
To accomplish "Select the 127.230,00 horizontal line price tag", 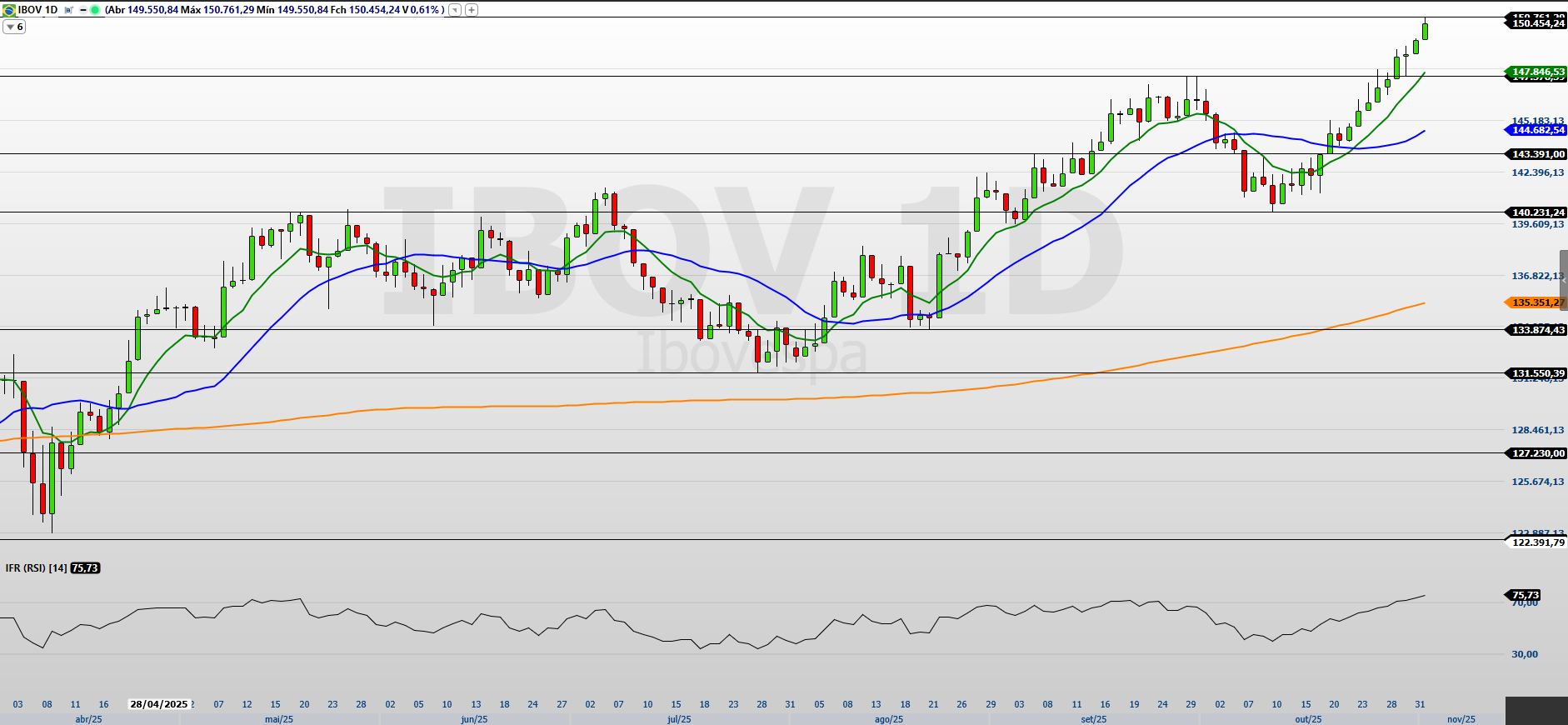I will point(1537,453).
